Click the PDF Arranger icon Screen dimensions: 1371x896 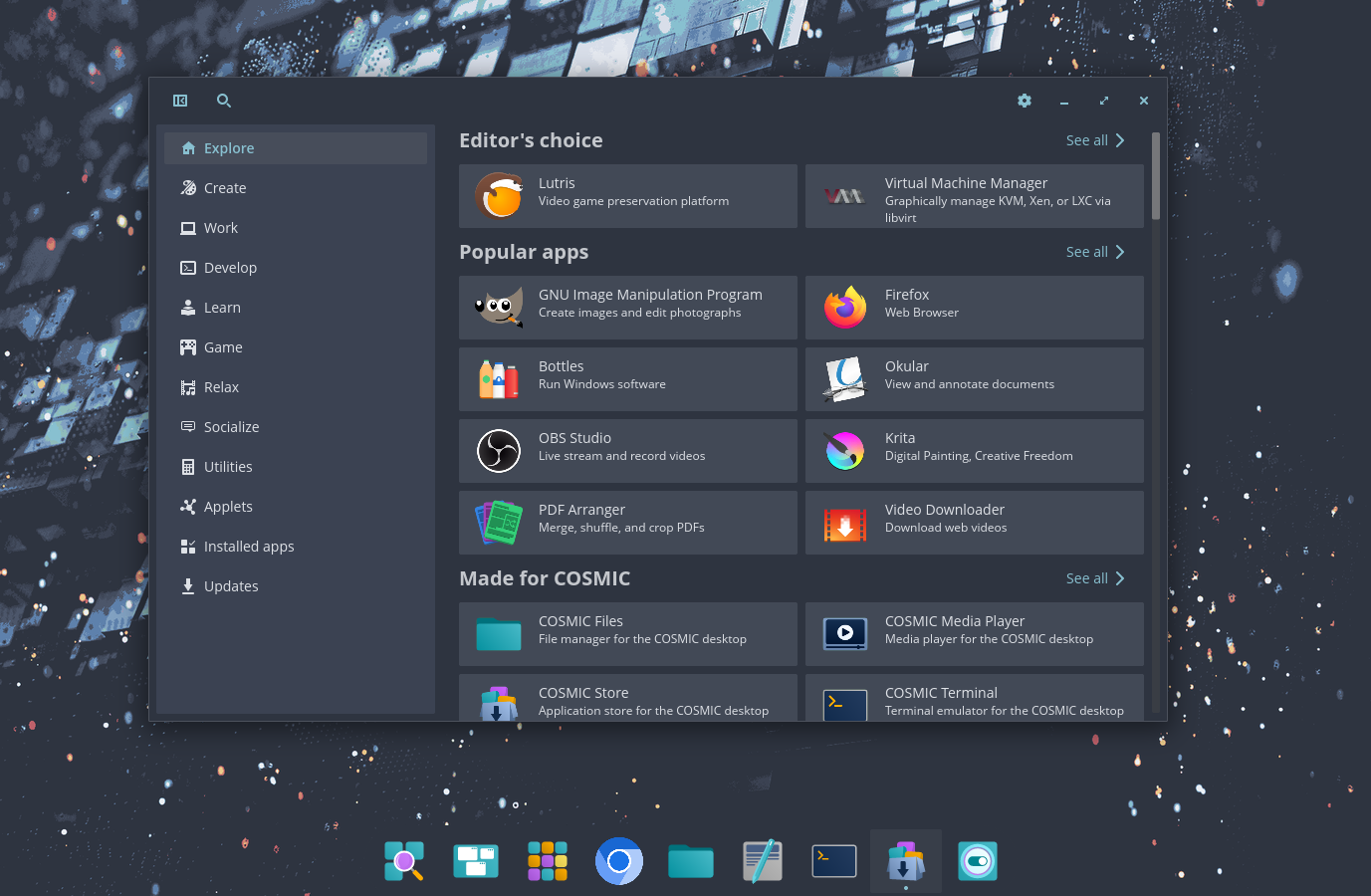[499, 523]
